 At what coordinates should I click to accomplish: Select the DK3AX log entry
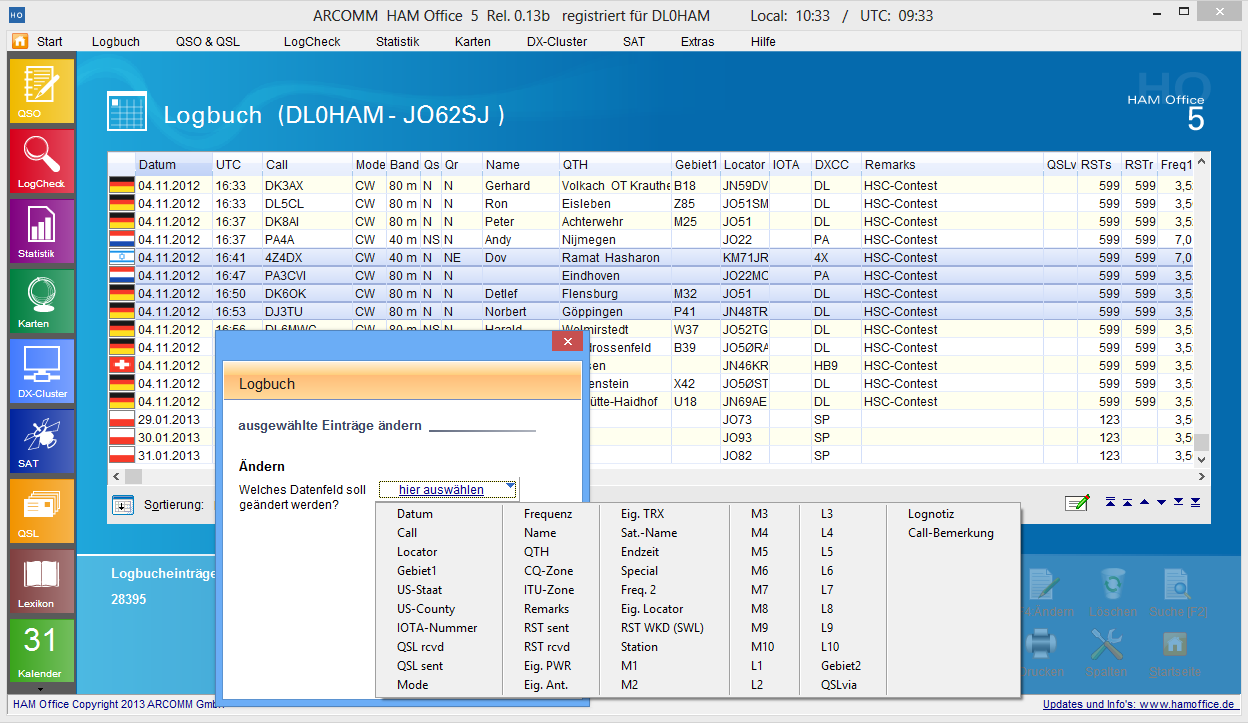(x=650, y=185)
